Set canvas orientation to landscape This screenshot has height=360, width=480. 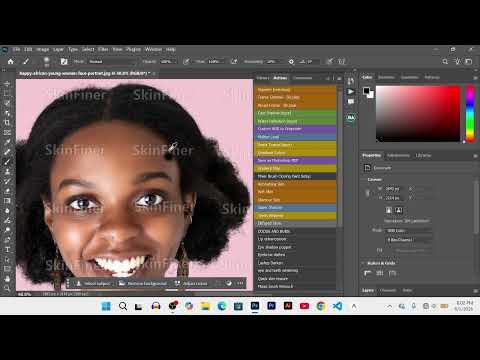point(399,210)
